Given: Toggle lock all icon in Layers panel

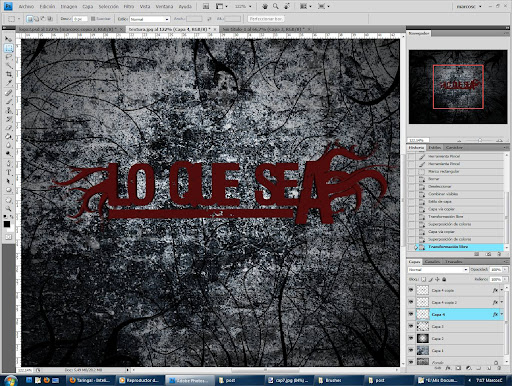Looking at the screenshot, I should pyautogui.click(x=444, y=279).
